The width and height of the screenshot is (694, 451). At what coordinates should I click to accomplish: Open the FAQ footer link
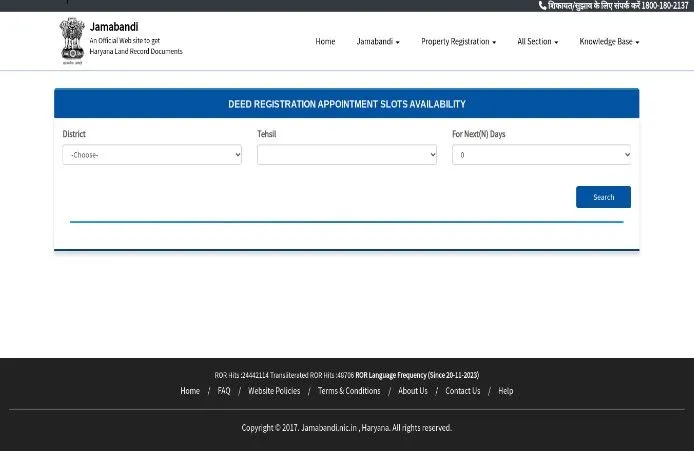pos(224,391)
